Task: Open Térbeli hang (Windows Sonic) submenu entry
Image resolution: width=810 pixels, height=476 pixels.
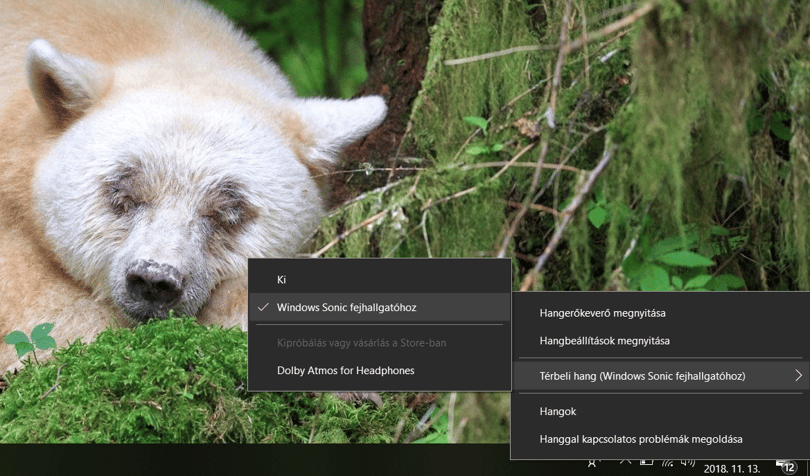Action: tap(661, 376)
